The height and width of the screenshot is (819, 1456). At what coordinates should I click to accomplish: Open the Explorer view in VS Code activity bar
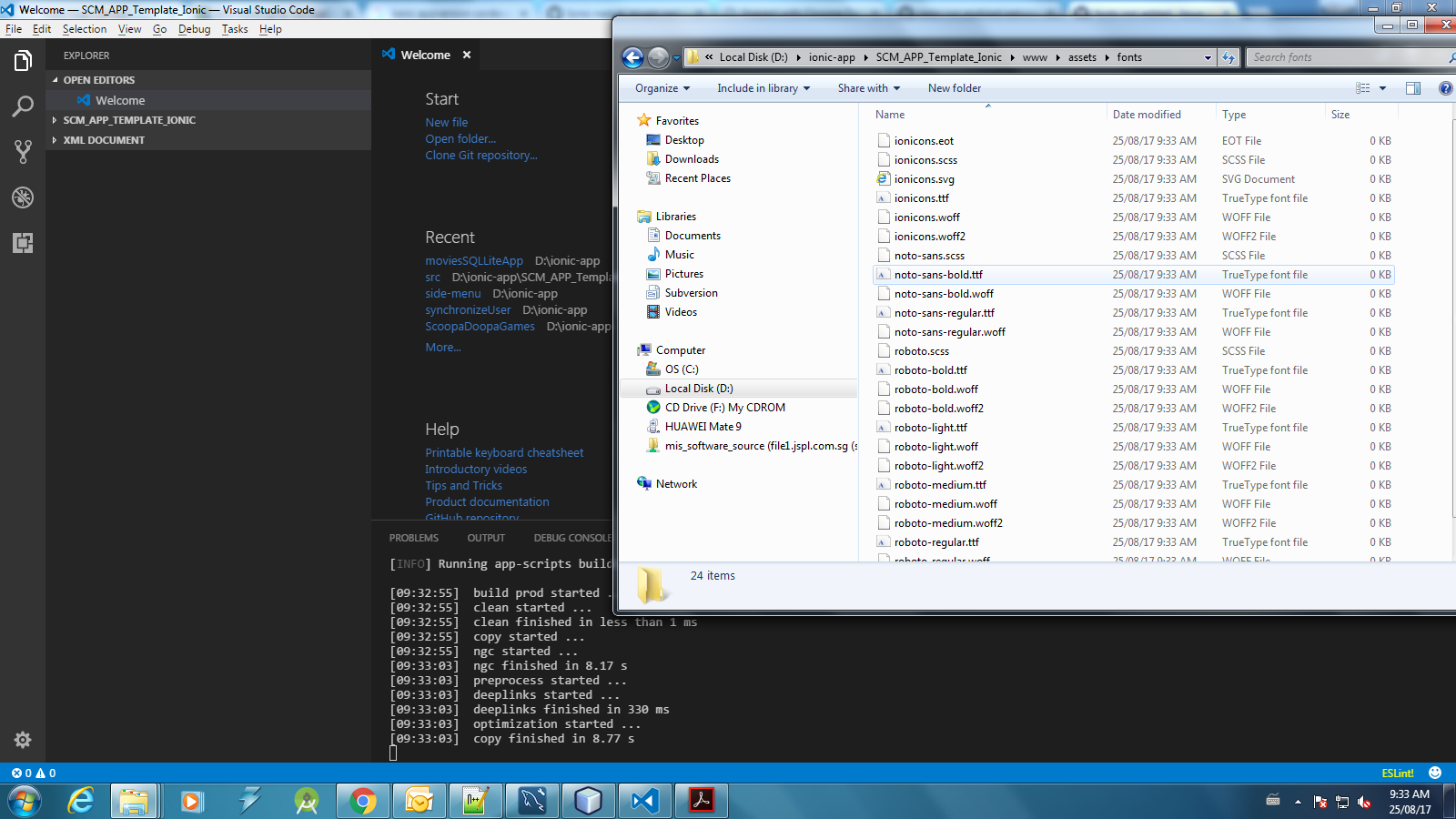click(x=23, y=61)
